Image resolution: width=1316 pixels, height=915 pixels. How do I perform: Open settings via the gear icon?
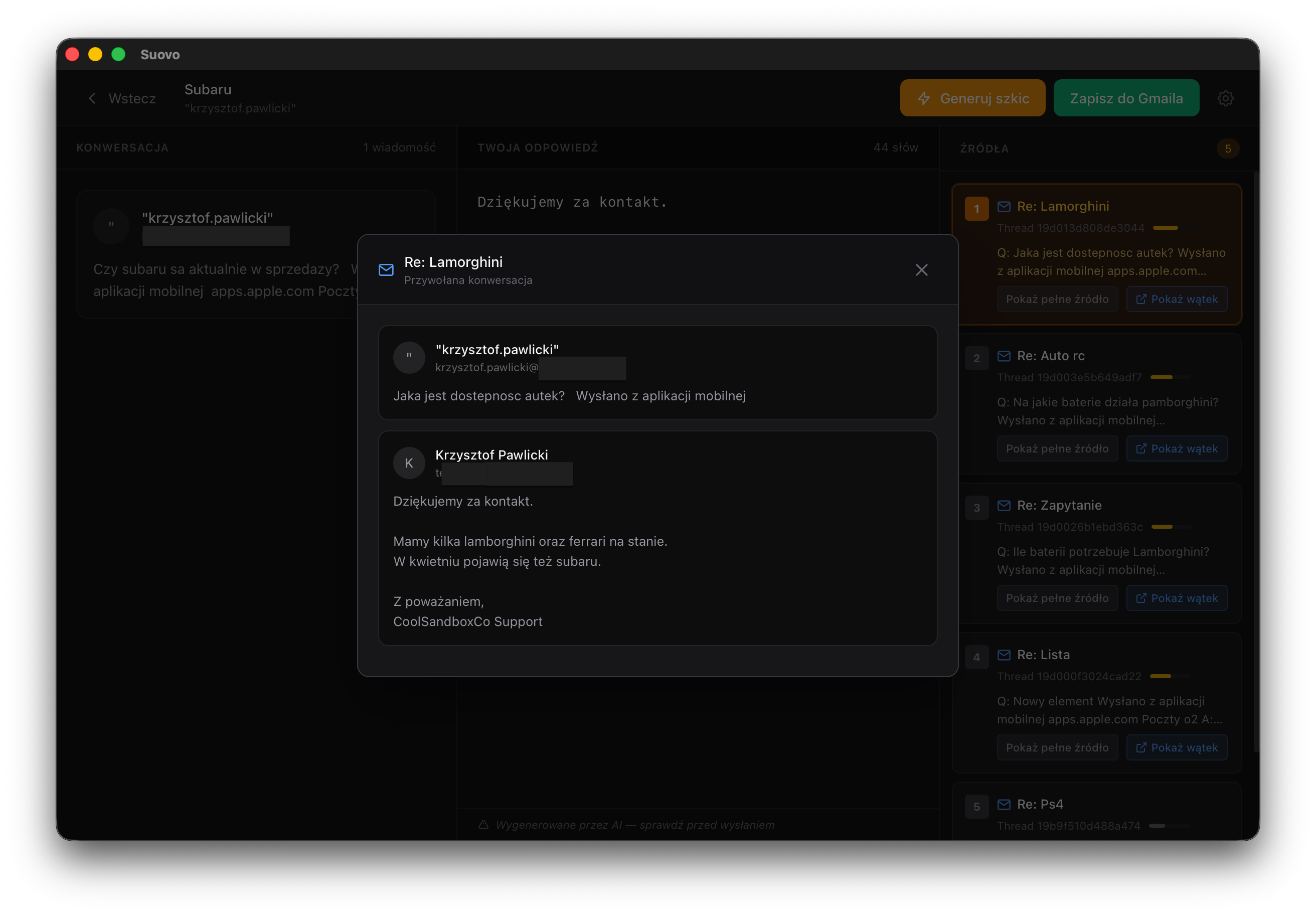click(1225, 98)
